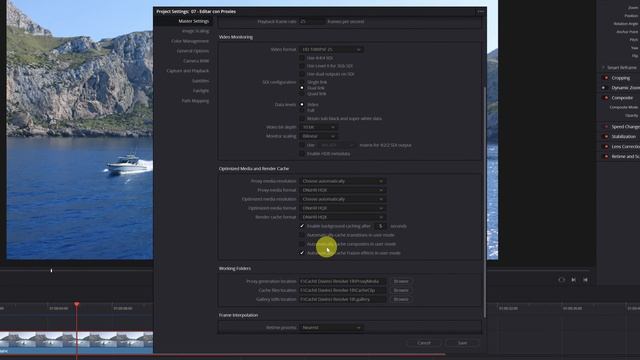Image resolution: width=640 pixels, height=360 pixels.
Task: Toggle Enable background caching checkbox
Action: pyautogui.click(x=302, y=226)
